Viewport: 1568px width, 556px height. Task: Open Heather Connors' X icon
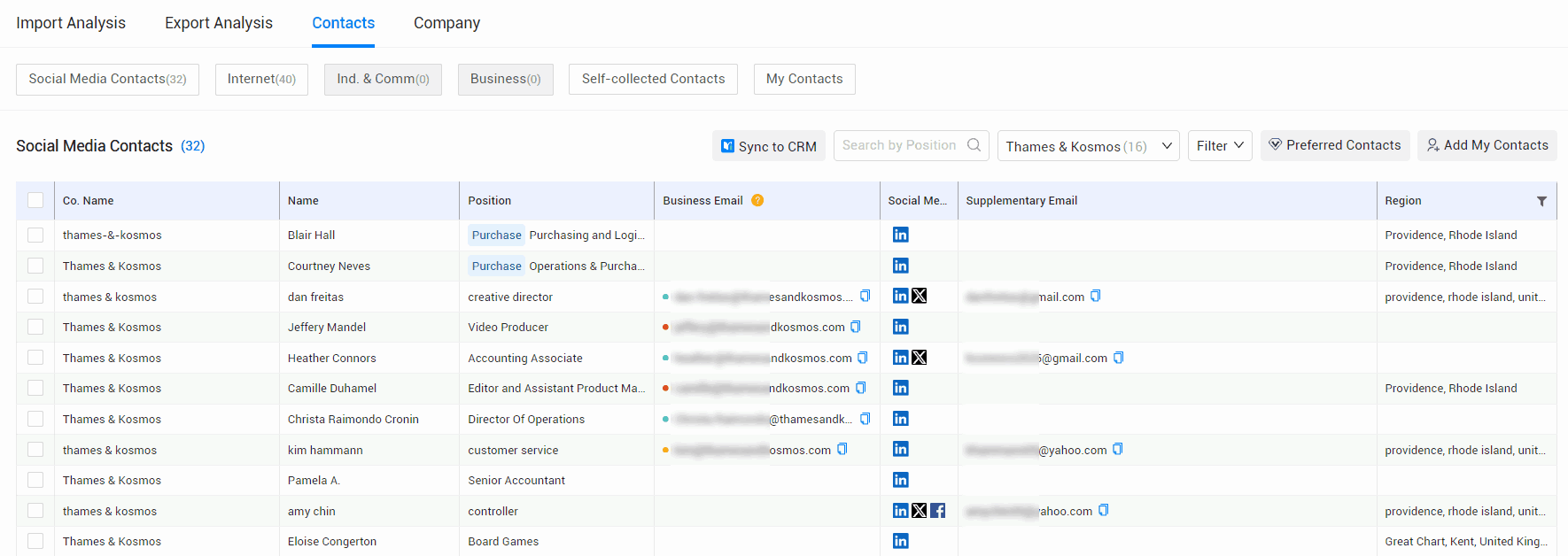tap(920, 358)
